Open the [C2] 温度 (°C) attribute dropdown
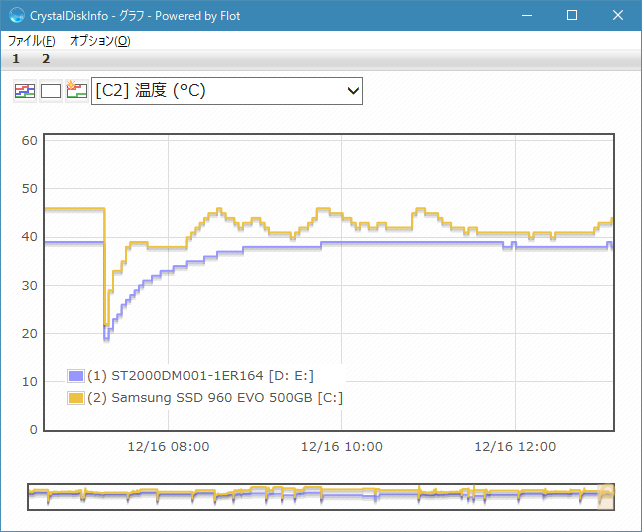Image resolution: width=642 pixels, height=532 pixels. pos(227,91)
